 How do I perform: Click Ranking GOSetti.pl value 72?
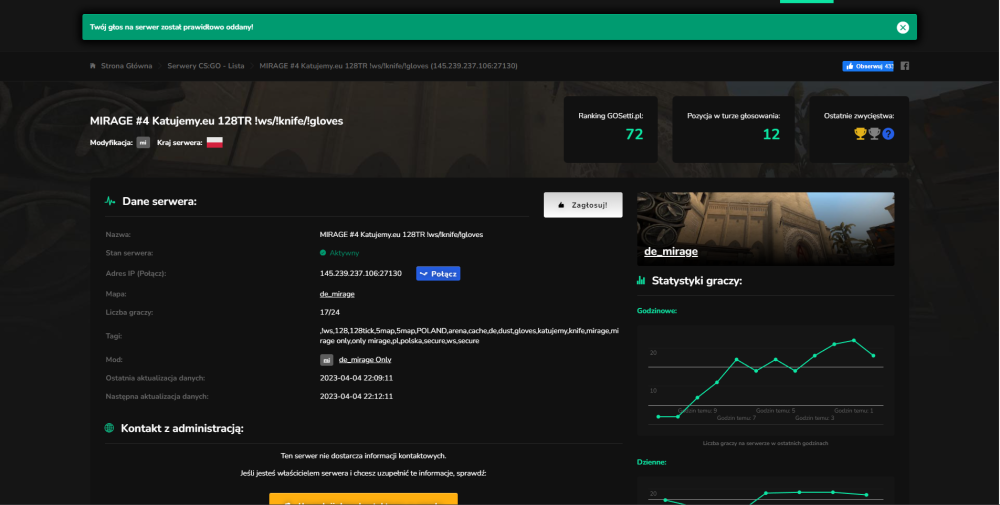(634, 134)
